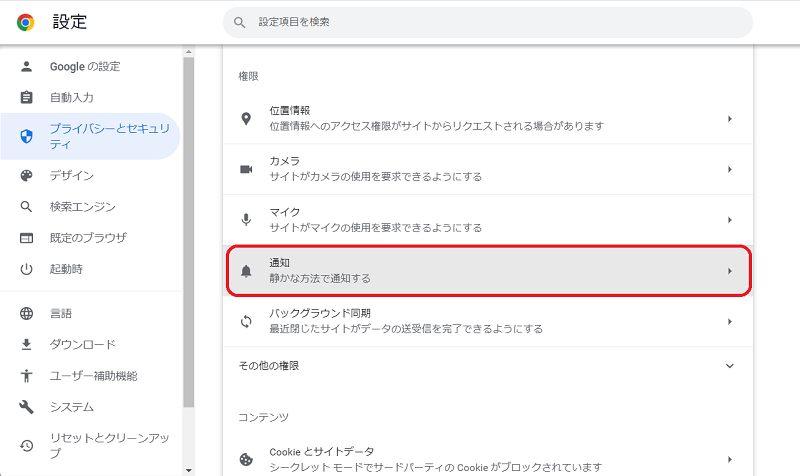Viewport: 800px width, 476px height.
Task: Click the location pin icon
Action: click(246, 119)
